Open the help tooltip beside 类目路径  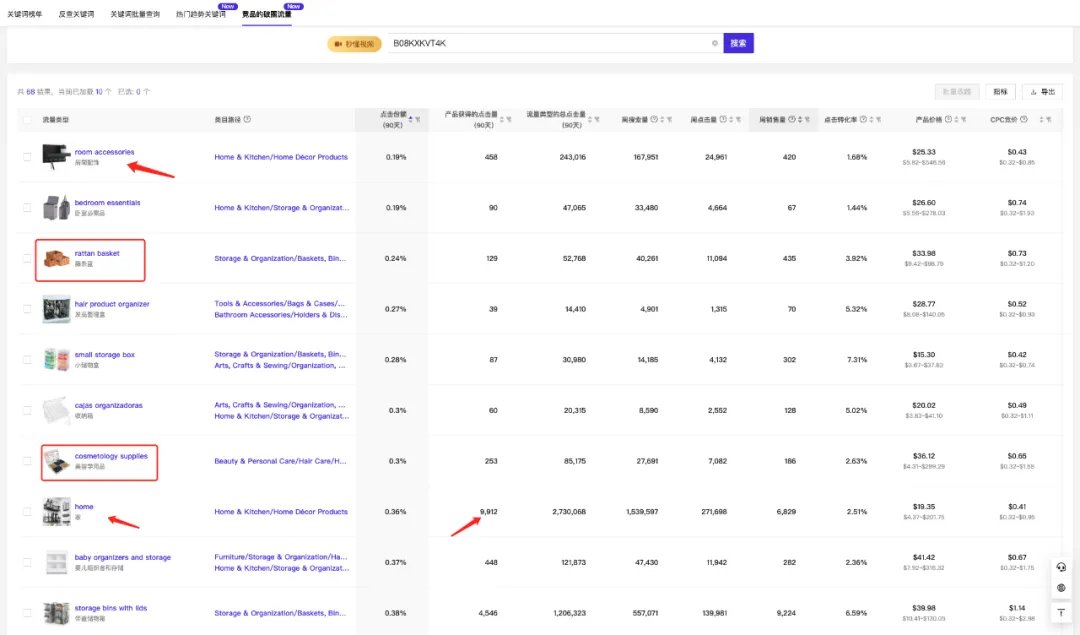[247, 119]
